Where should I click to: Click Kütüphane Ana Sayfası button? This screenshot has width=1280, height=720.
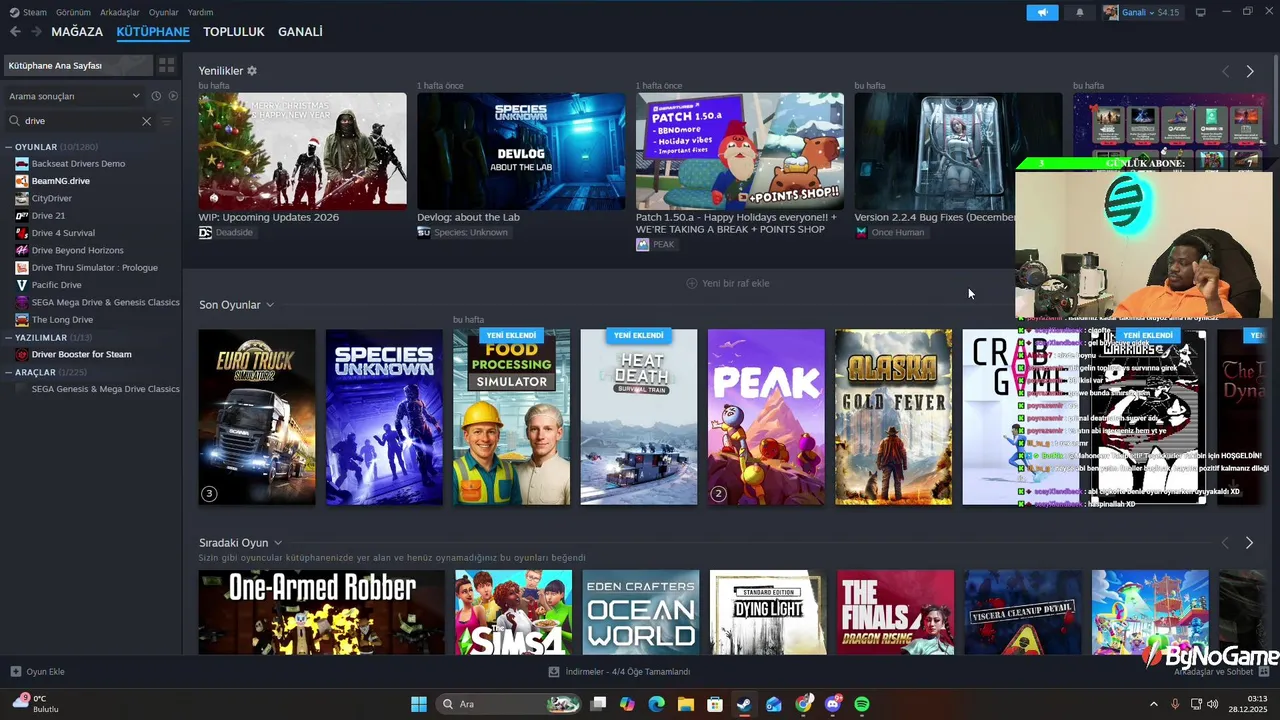pyautogui.click(x=78, y=65)
